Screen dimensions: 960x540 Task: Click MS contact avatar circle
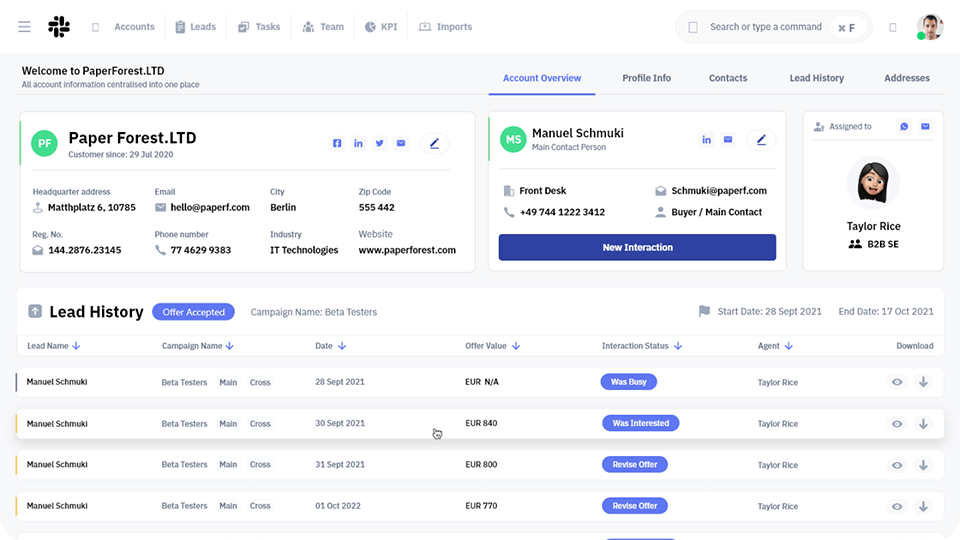coord(513,140)
